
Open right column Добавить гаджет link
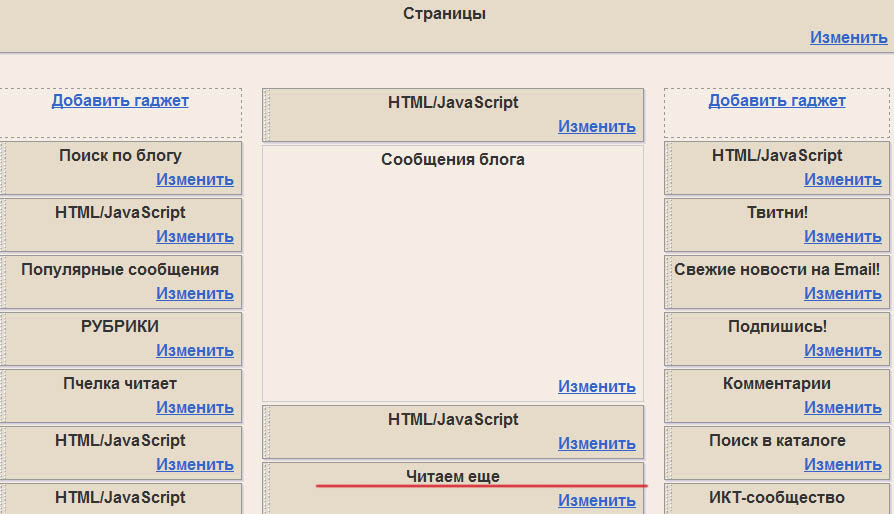777,100
